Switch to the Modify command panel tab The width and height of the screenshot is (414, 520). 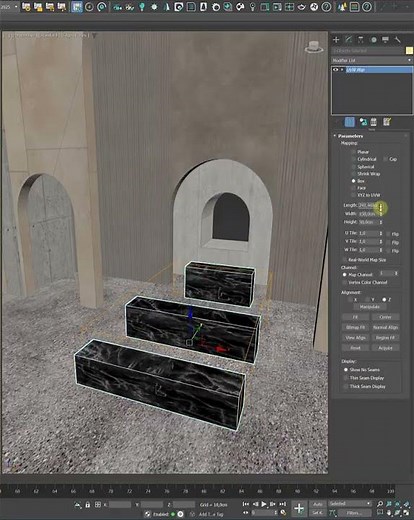(349, 40)
